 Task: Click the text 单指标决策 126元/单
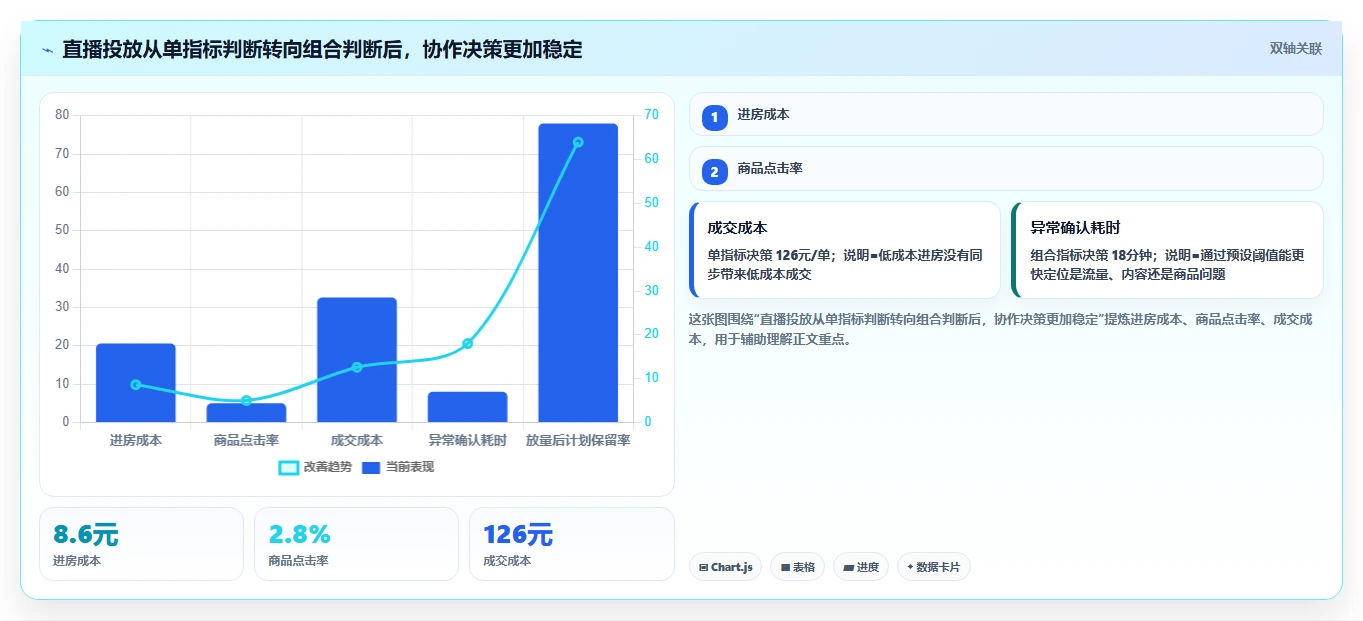click(x=771, y=255)
